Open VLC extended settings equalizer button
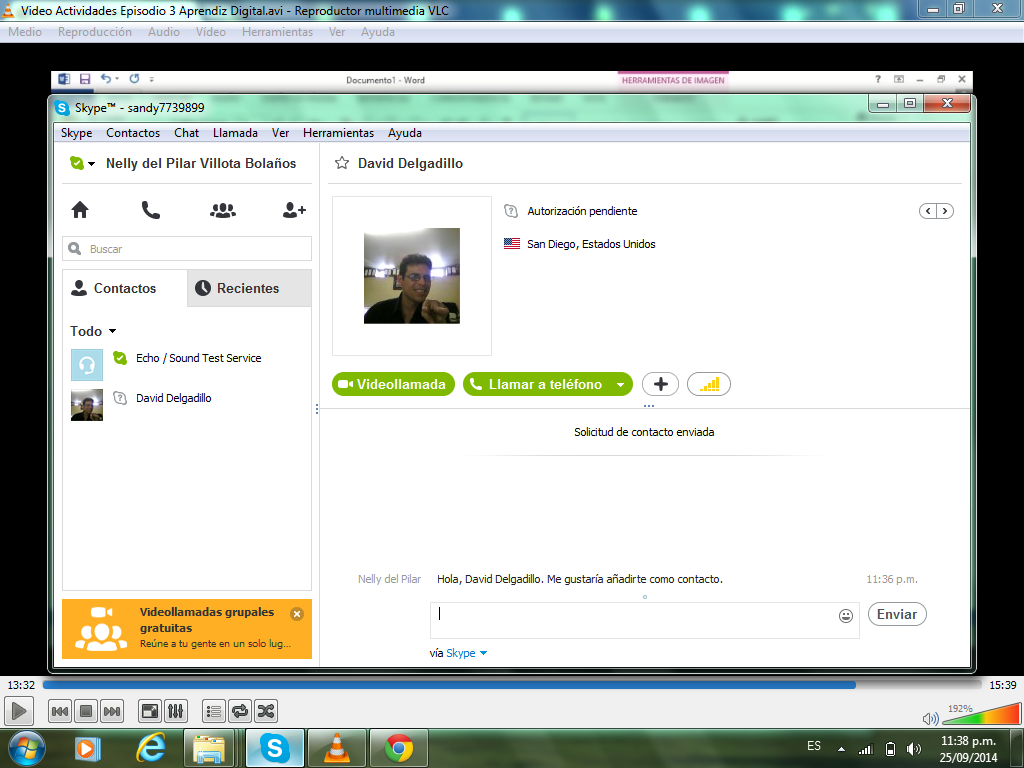The image size is (1024, 768). coord(176,711)
